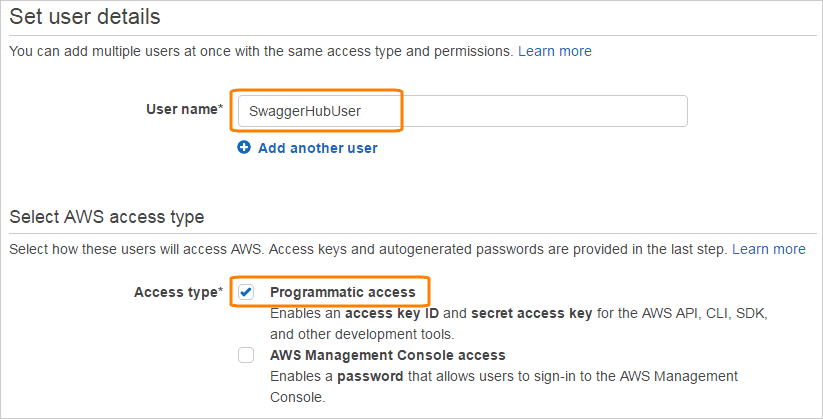This screenshot has width=823, height=419.
Task: Open Learn more about access keys and passwords
Action: (x=768, y=248)
